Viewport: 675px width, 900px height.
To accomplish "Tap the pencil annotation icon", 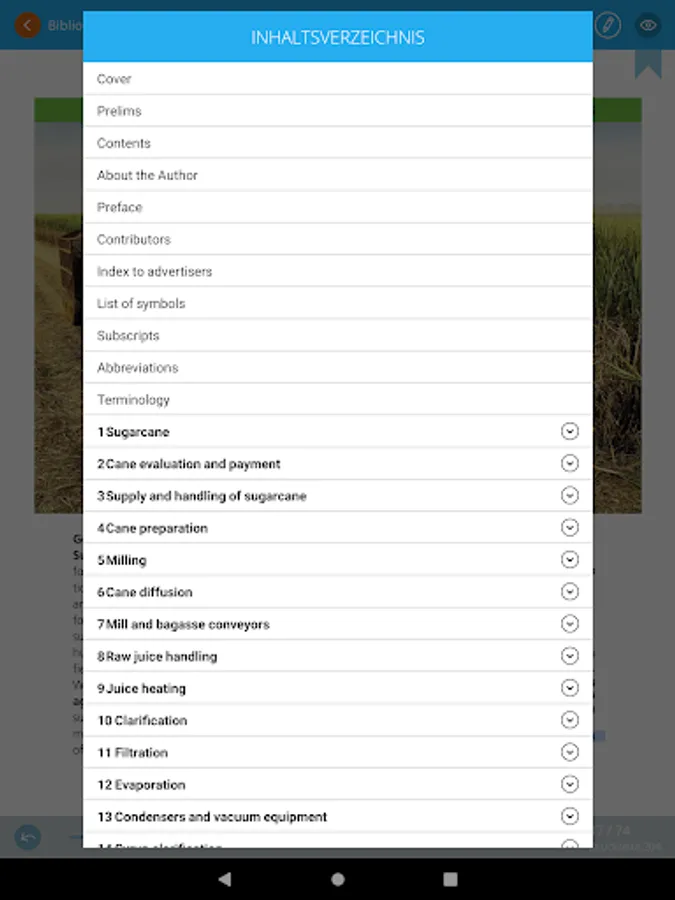I will [x=607, y=25].
